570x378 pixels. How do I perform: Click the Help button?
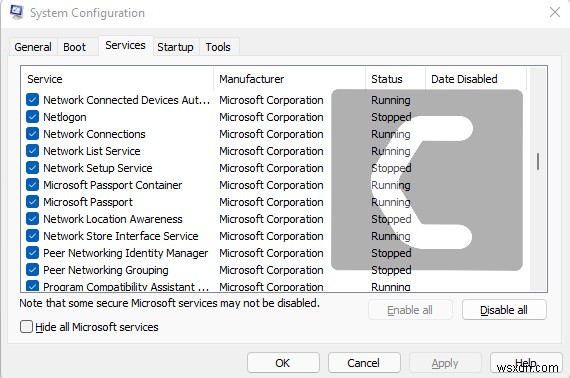click(x=526, y=363)
